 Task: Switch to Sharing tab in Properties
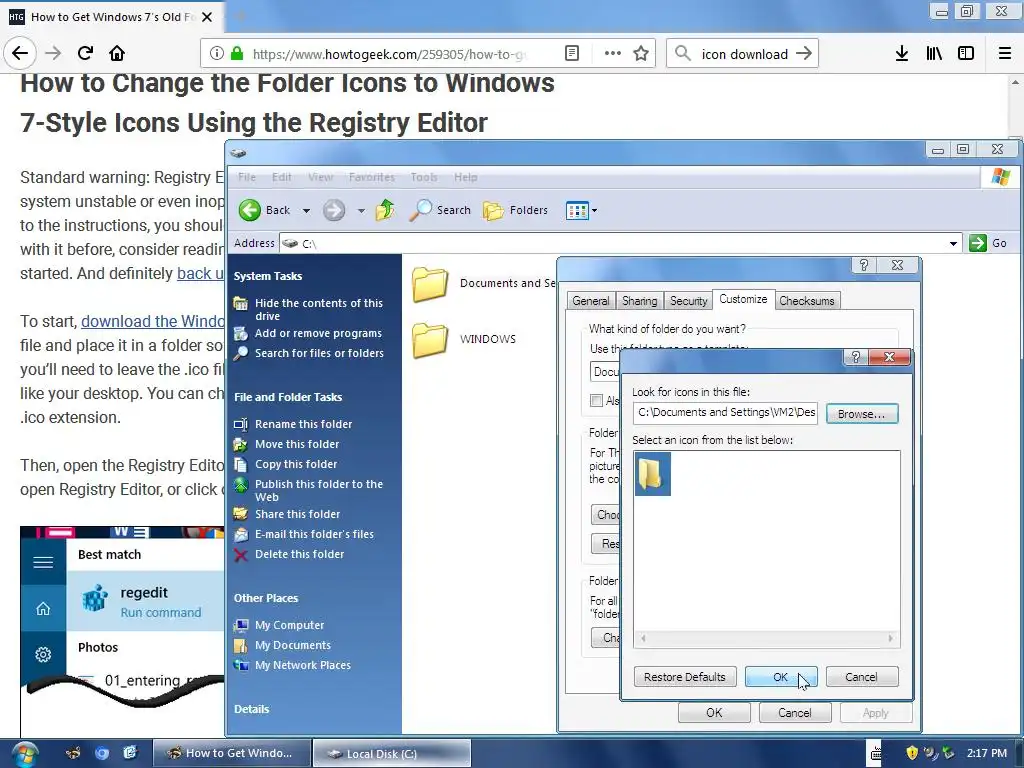pyautogui.click(x=639, y=301)
